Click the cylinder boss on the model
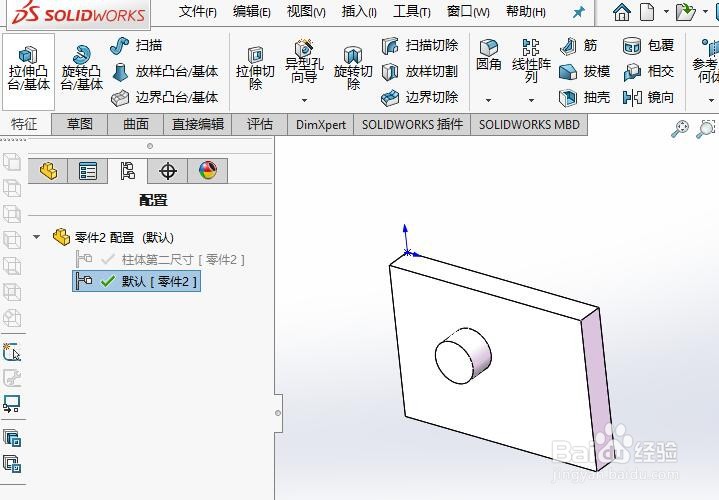Screen dimensions: 719x500 pyautogui.click(x=462, y=356)
